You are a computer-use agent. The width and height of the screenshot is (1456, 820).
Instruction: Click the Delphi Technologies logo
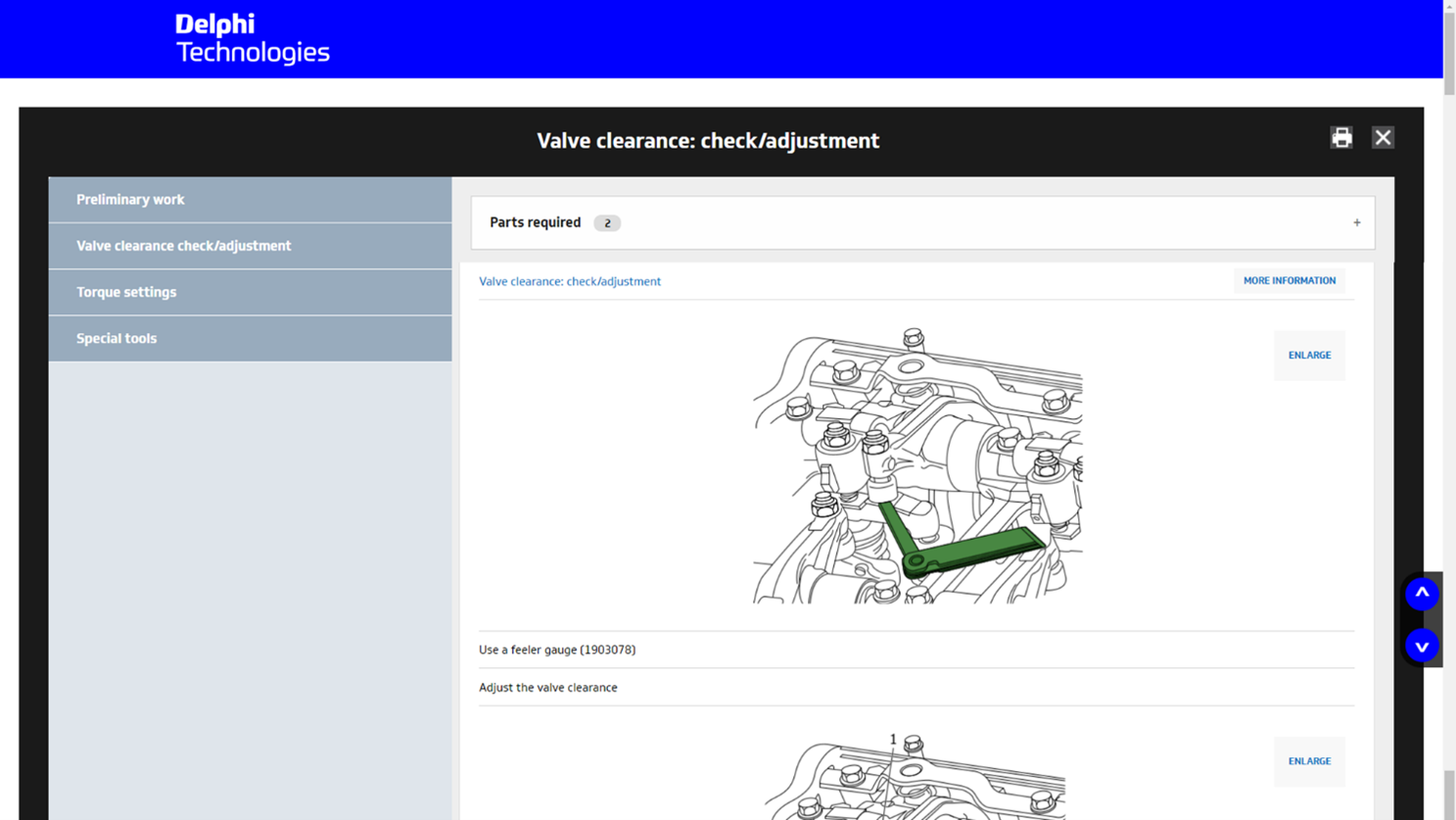point(252,39)
